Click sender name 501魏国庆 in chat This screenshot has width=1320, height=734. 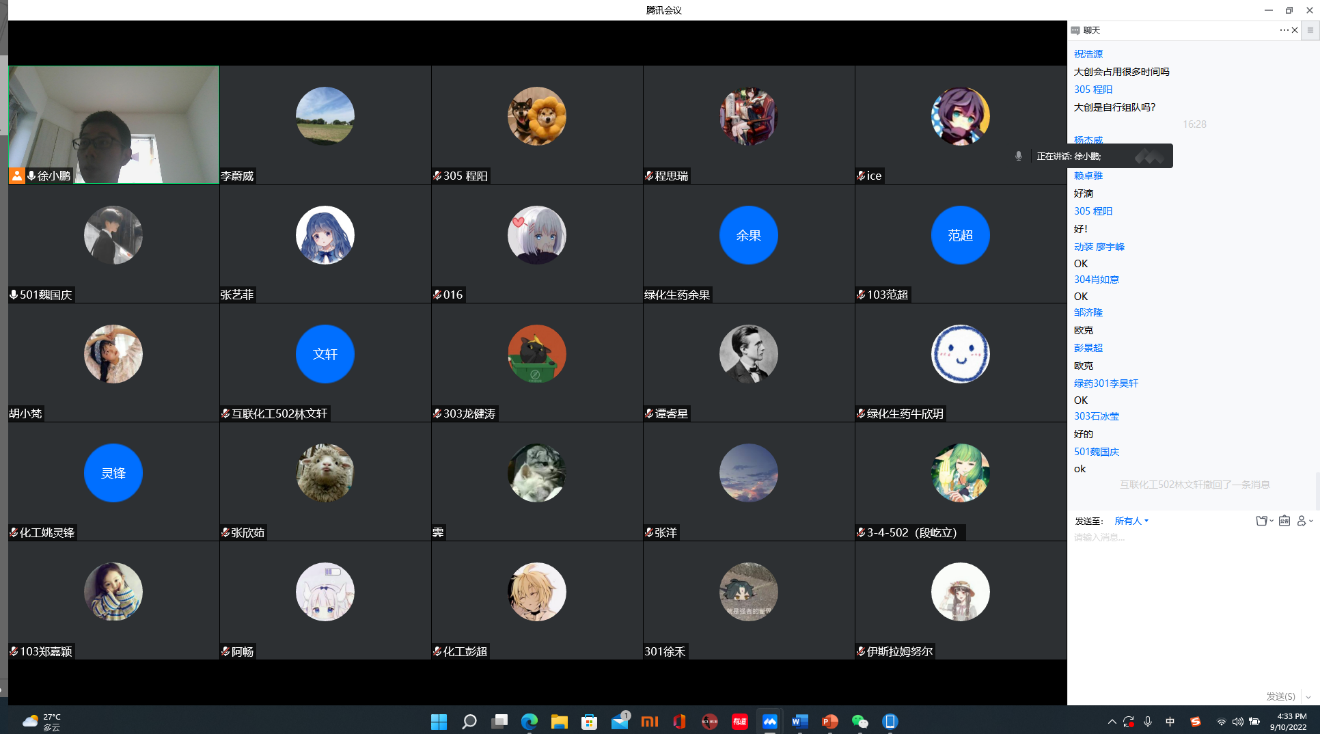coord(1096,452)
